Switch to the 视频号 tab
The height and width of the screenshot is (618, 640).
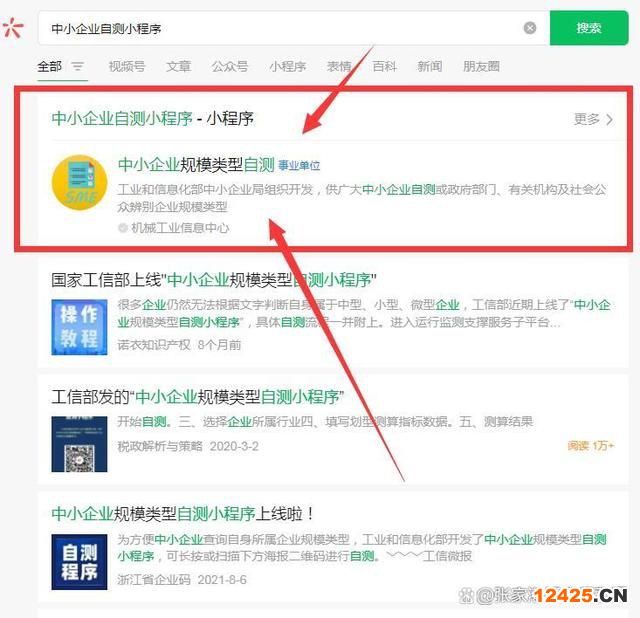(127, 66)
